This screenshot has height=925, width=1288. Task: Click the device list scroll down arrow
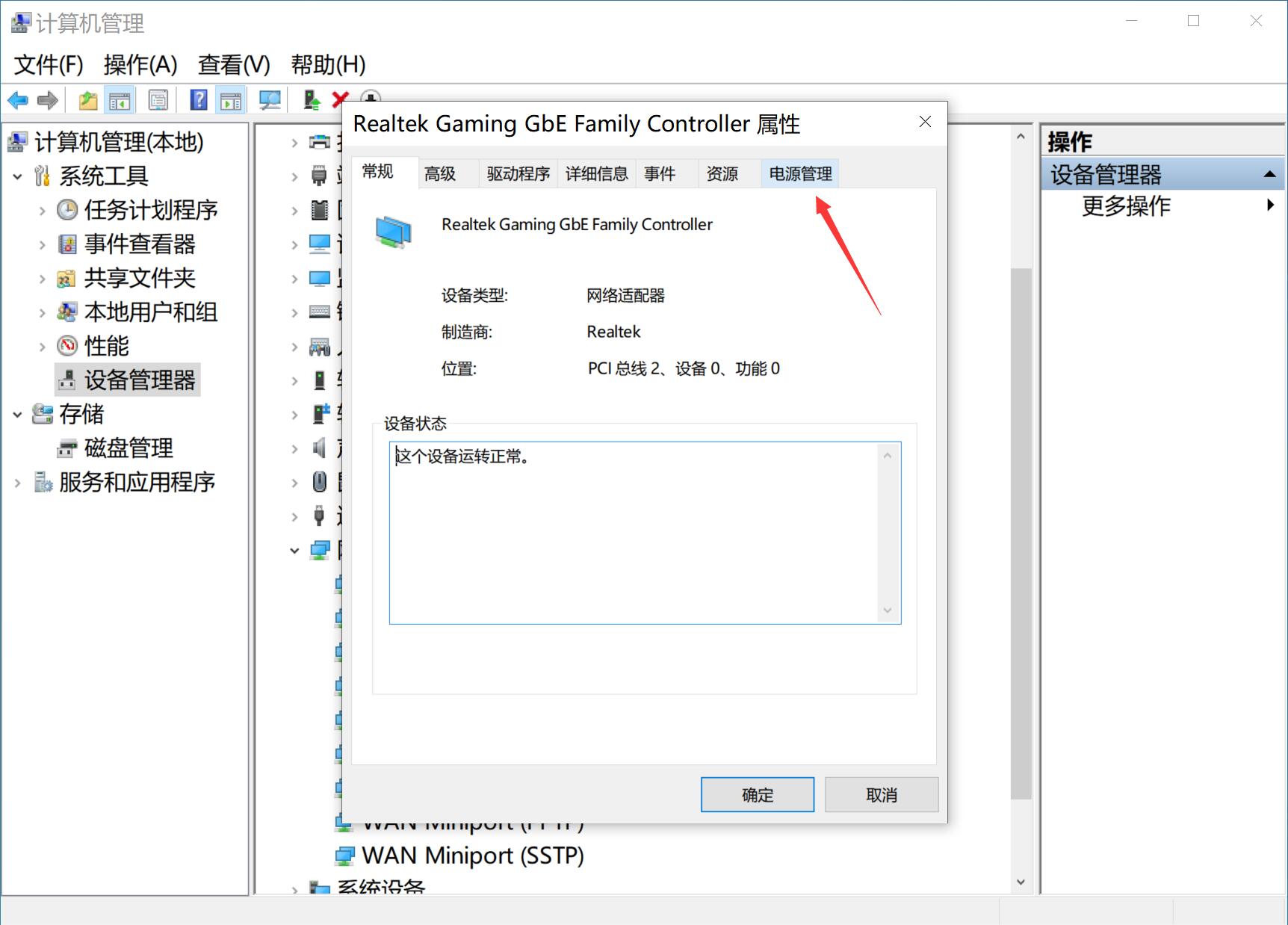[1021, 882]
